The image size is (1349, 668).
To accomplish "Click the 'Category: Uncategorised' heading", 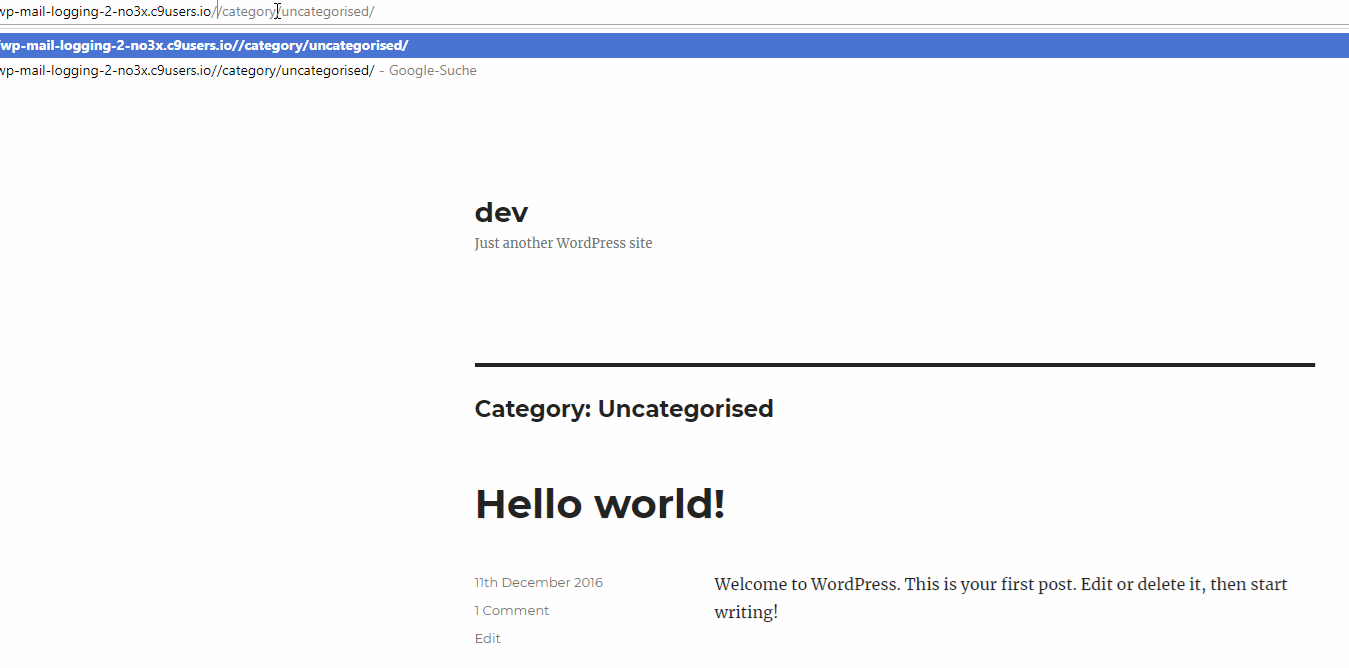I will (x=624, y=409).
